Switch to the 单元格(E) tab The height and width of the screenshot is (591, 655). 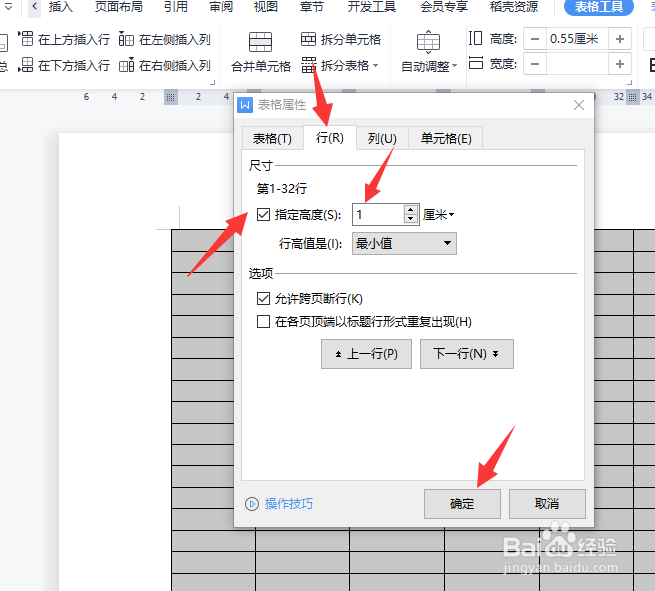[x=446, y=138]
